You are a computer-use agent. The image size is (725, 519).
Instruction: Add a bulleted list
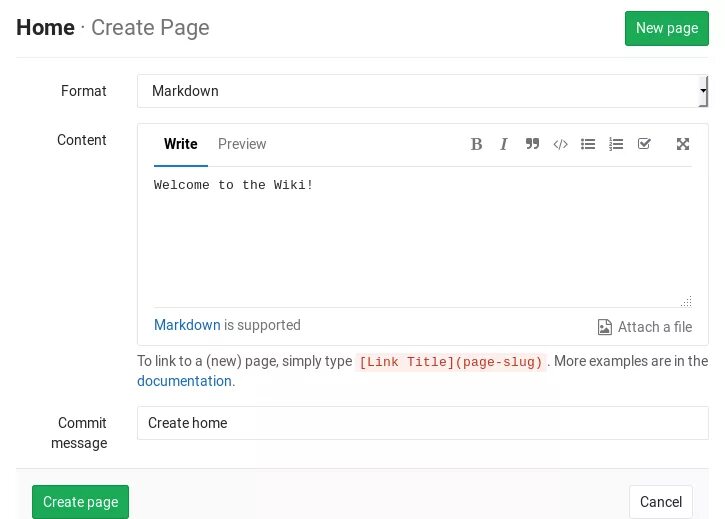588,144
